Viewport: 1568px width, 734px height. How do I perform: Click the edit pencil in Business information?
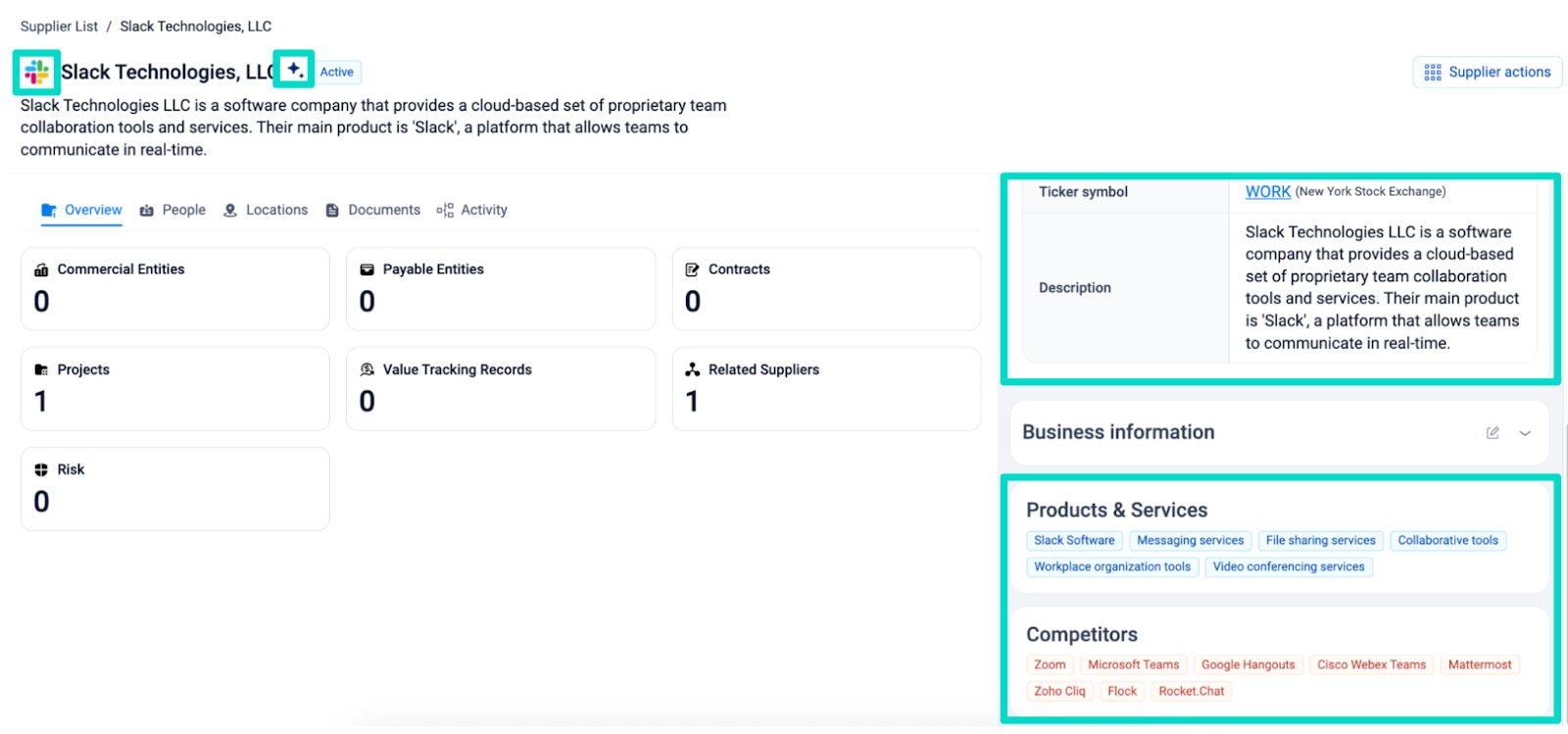pos(1493,432)
